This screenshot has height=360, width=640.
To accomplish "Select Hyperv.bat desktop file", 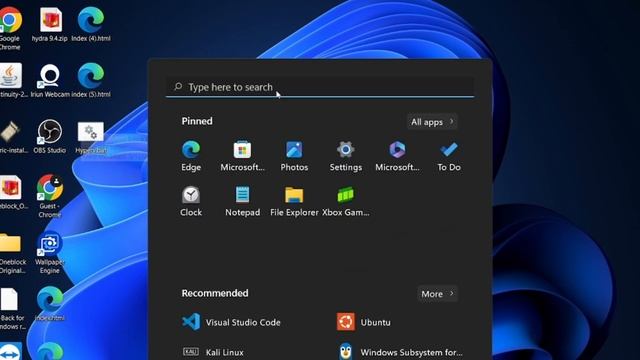I will (x=91, y=137).
